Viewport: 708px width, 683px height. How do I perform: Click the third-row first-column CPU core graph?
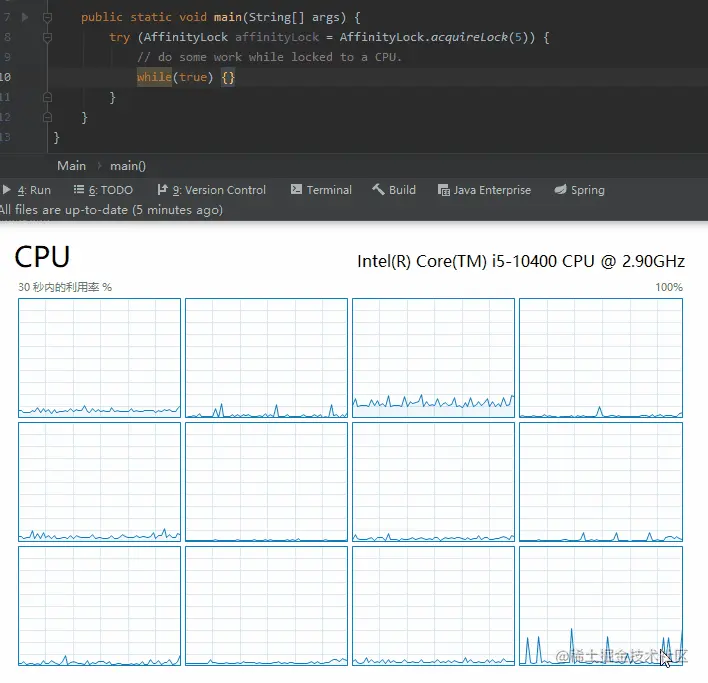(x=99, y=606)
